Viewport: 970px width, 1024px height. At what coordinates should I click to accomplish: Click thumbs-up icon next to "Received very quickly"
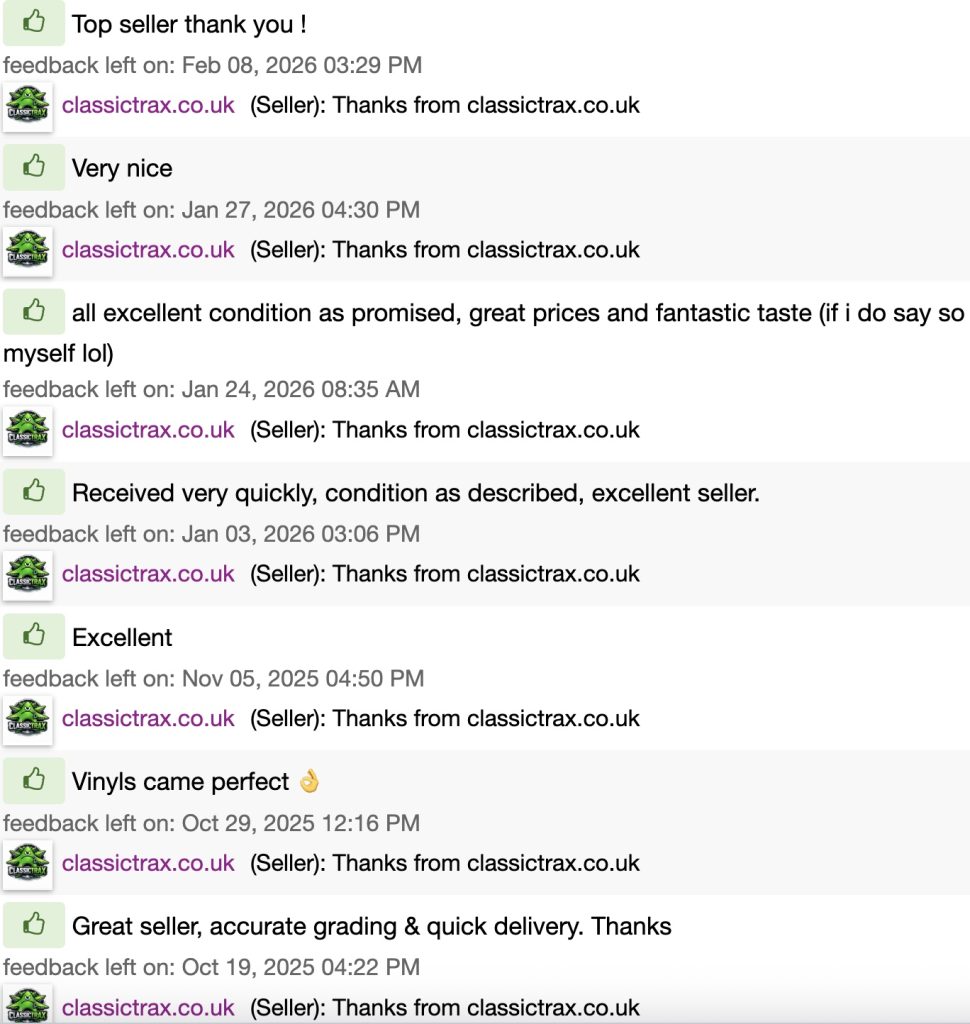click(x=34, y=492)
